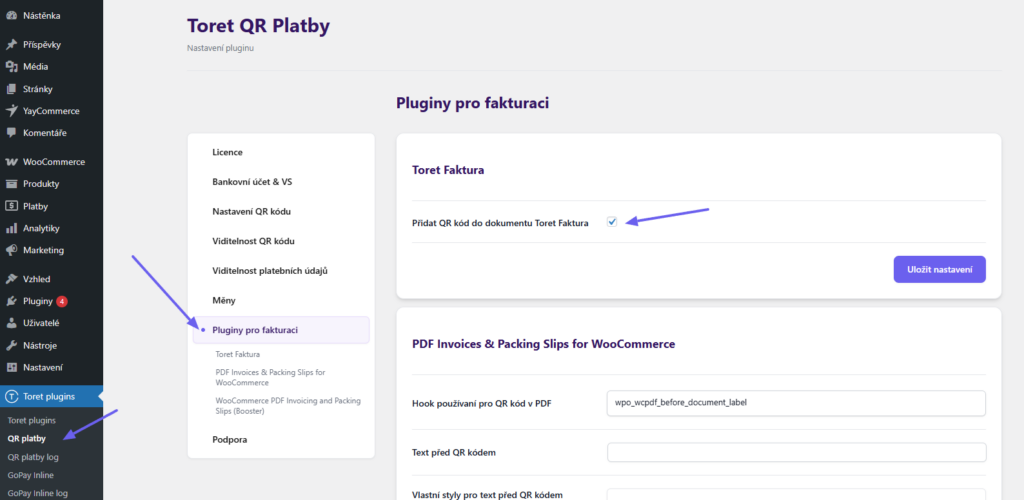This screenshot has width=1024, height=500.
Task: Click the Toret plugins circled T icon
Action: (11, 396)
